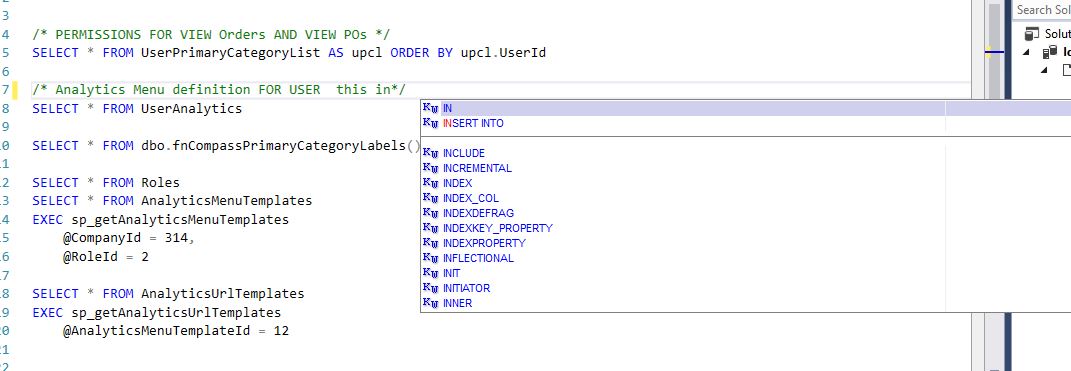Click the PERMISSIONS FOR VIEW Orders comment
Image resolution: width=1071 pixels, height=371 pixels.
pyautogui.click(x=211, y=34)
